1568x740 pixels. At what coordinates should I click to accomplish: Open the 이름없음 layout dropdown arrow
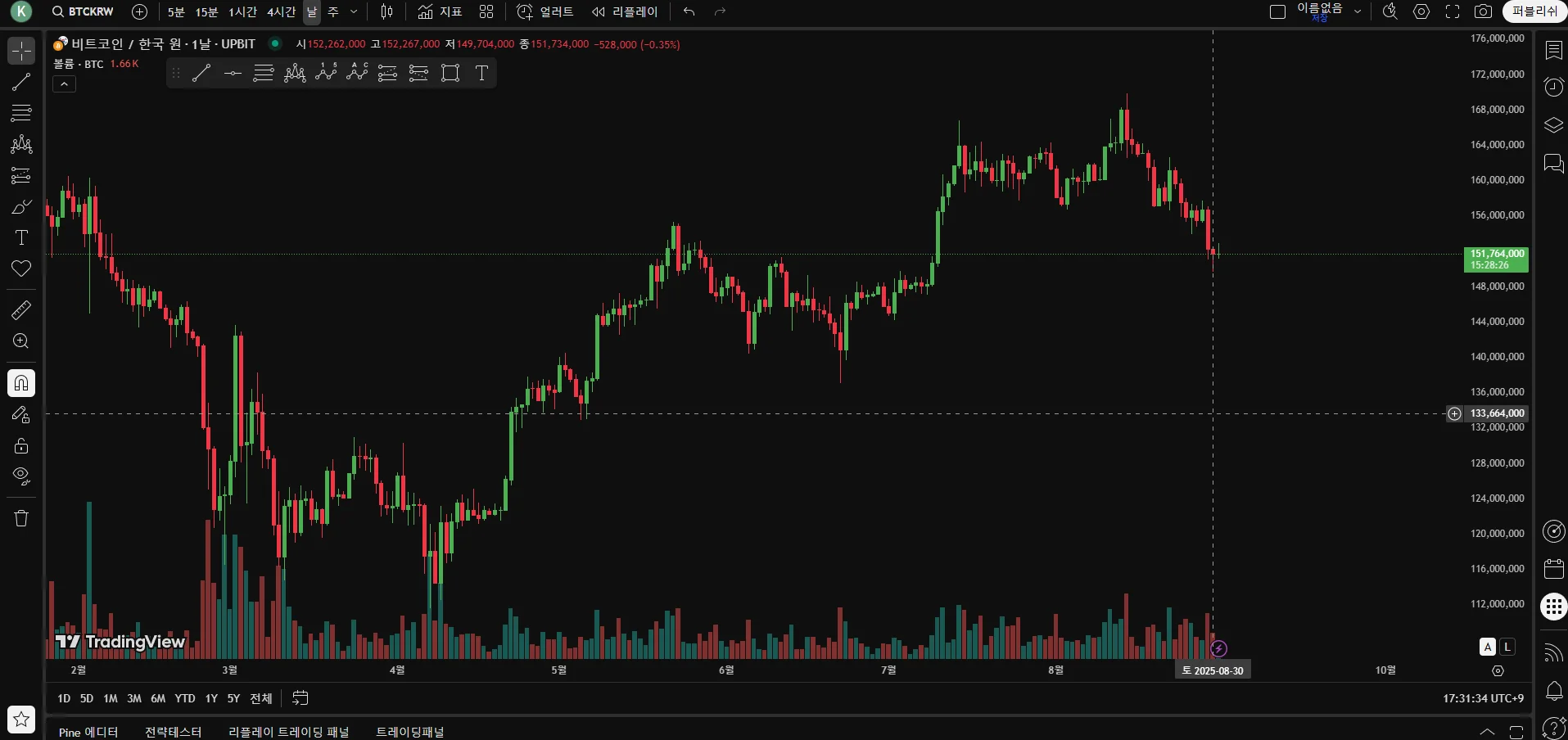1358,11
